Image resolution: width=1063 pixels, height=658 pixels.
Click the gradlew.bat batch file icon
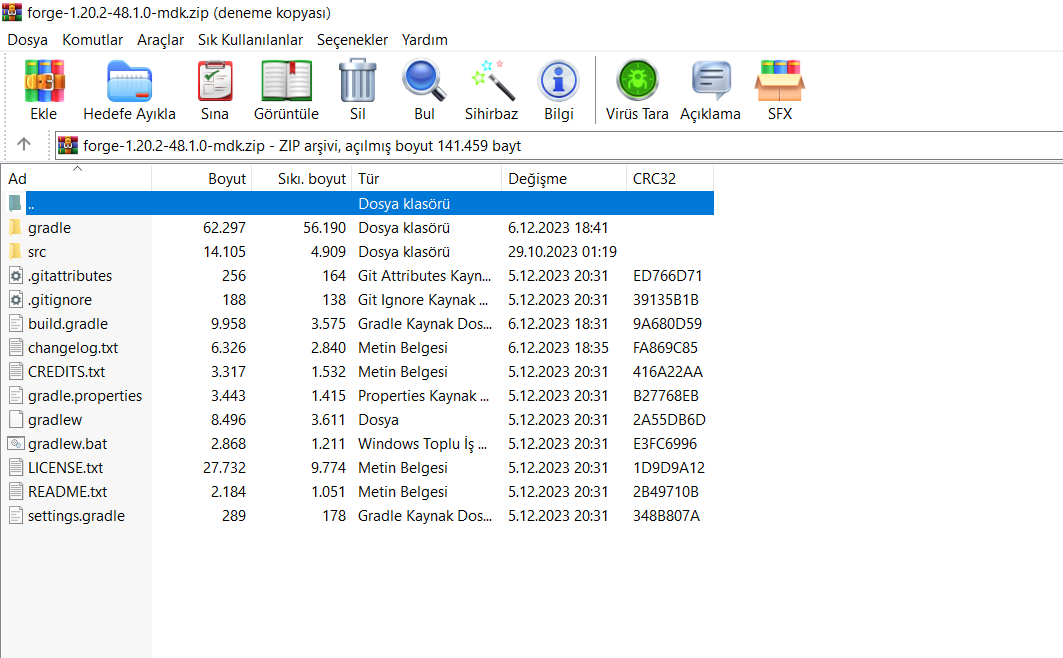click(x=16, y=443)
